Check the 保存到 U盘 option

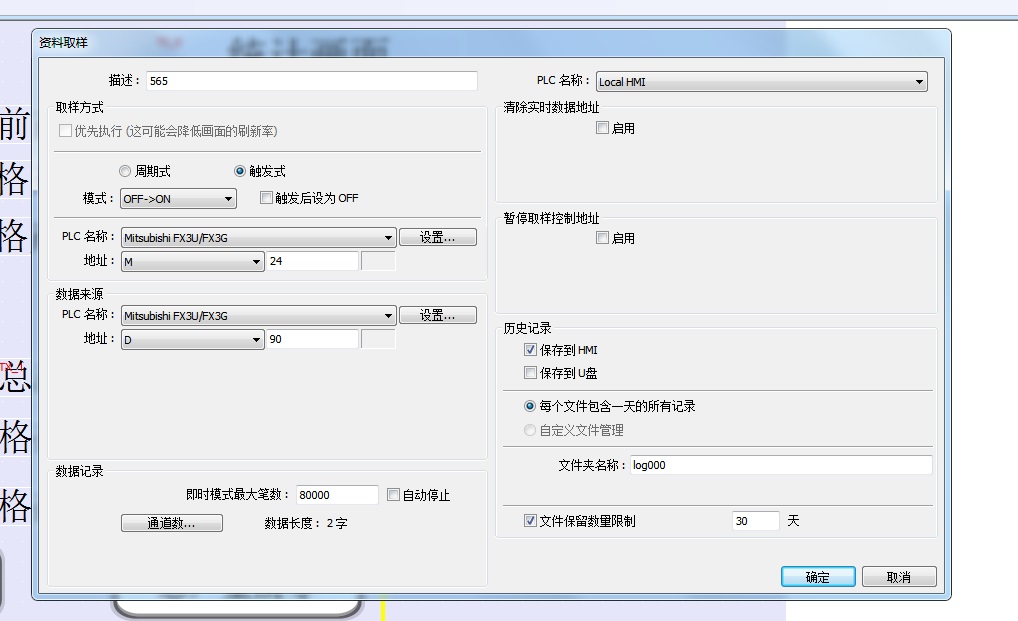click(x=531, y=373)
